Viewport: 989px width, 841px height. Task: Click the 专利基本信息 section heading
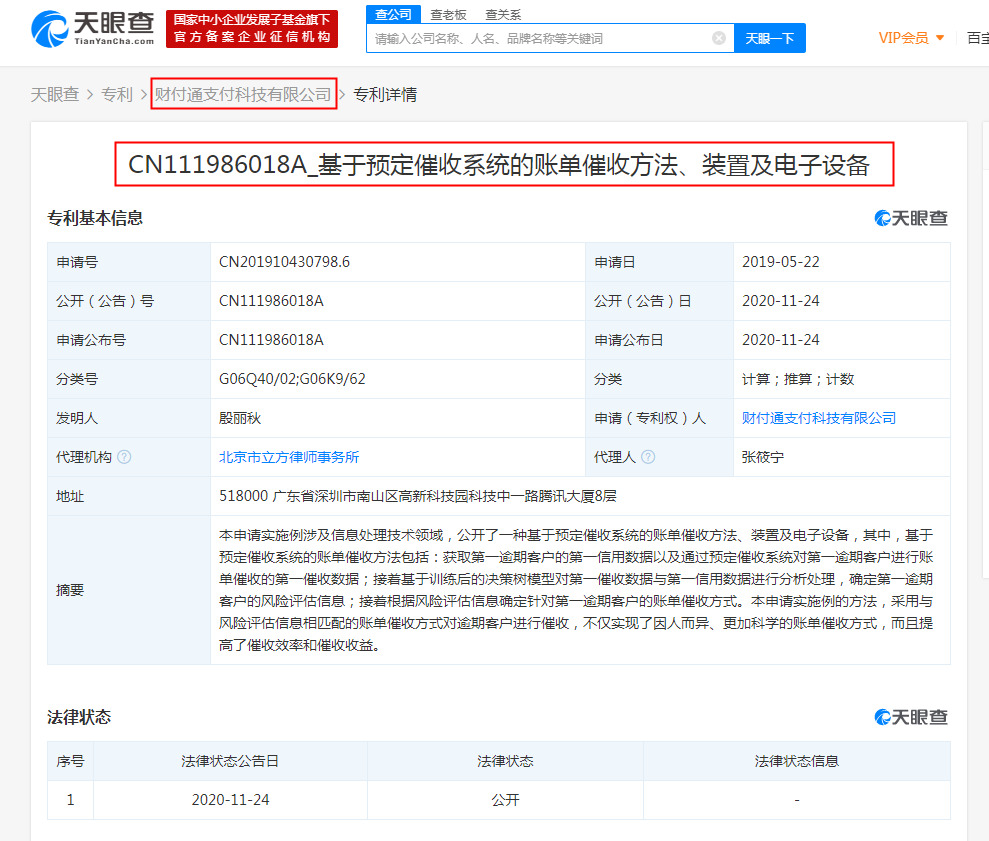pyautogui.click(x=95, y=218)
